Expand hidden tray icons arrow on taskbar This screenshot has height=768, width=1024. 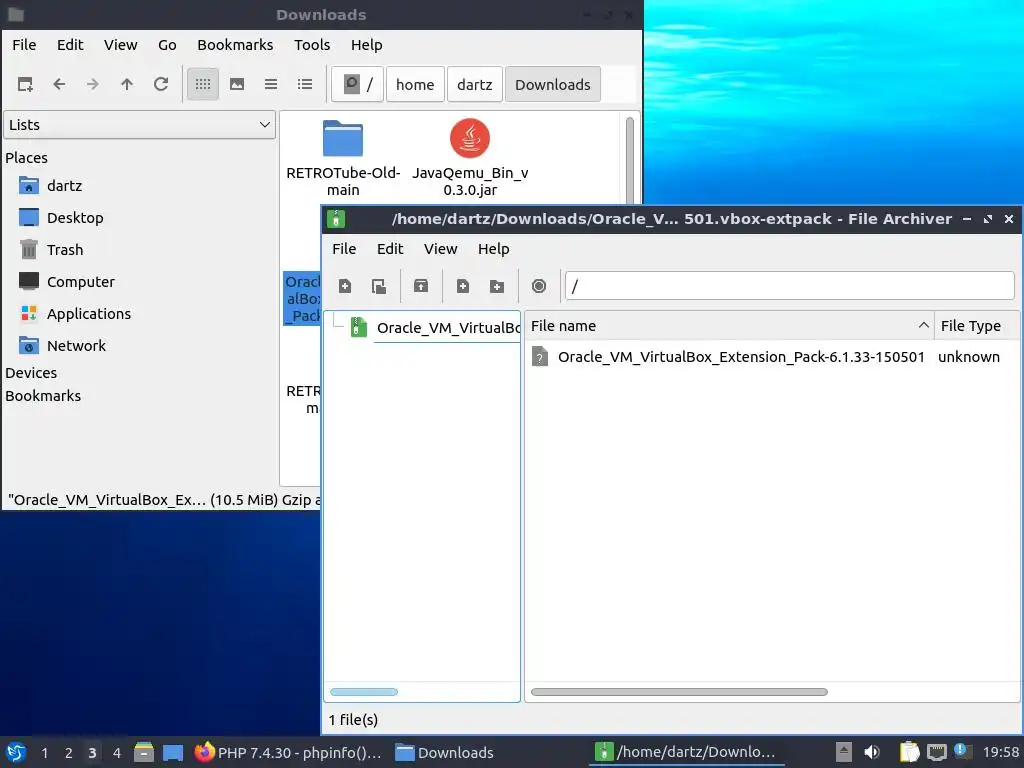coord(844,752)
